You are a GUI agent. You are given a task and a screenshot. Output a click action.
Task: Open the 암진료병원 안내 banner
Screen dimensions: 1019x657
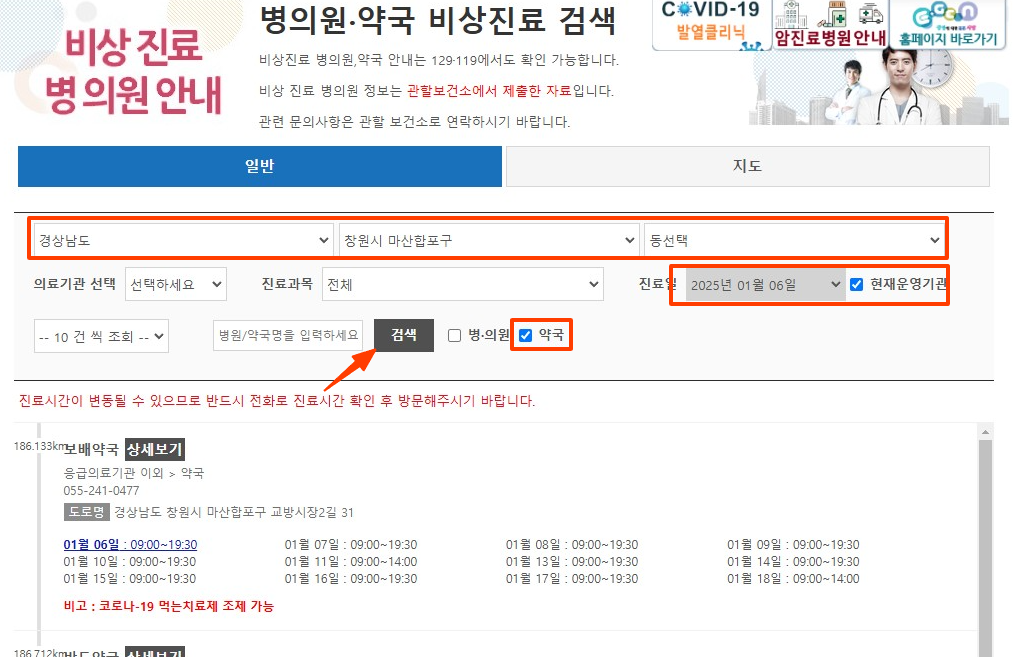[x=830, y=25]
